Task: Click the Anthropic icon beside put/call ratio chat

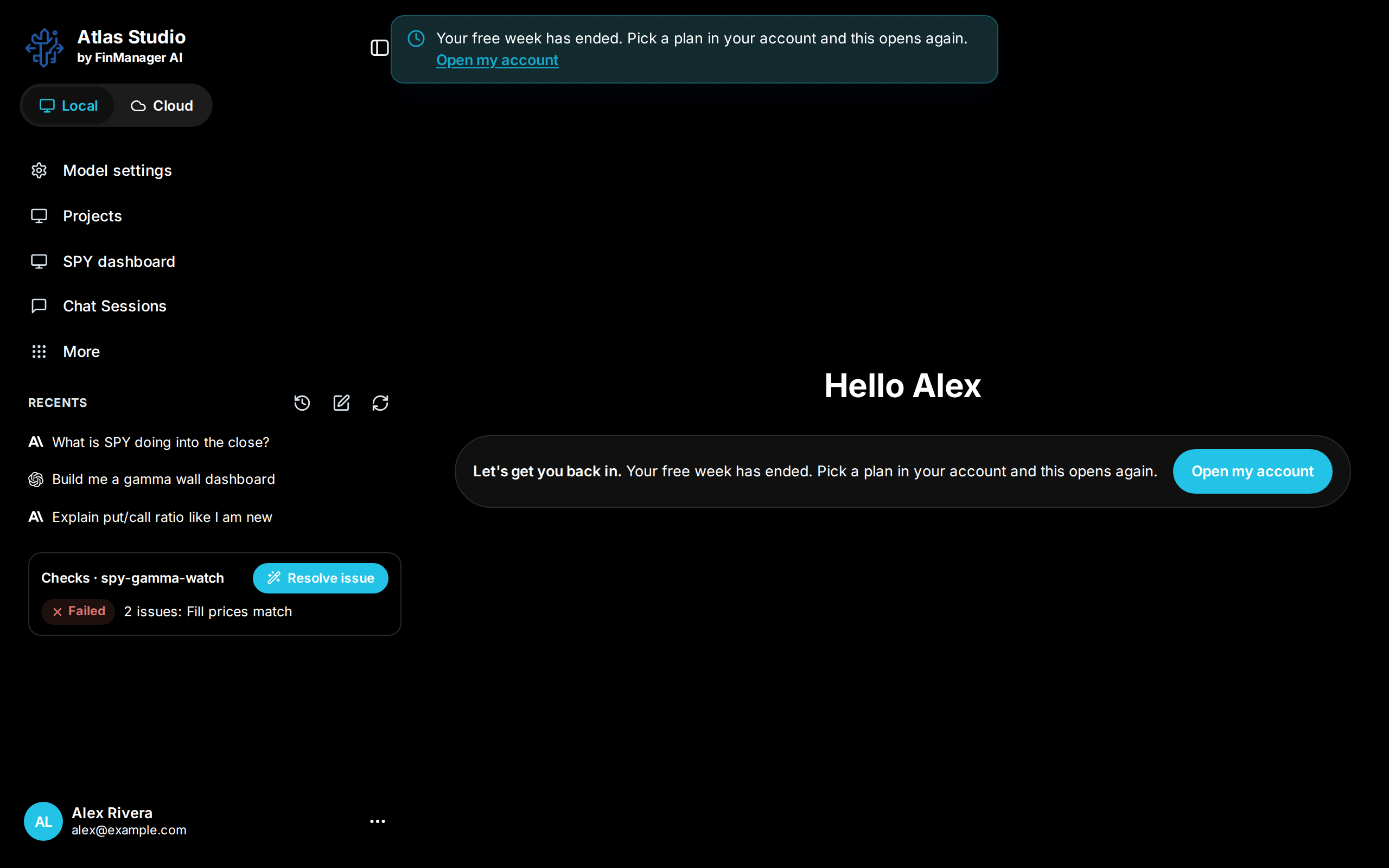Action: pyautogui.click(x=36, y=517)
